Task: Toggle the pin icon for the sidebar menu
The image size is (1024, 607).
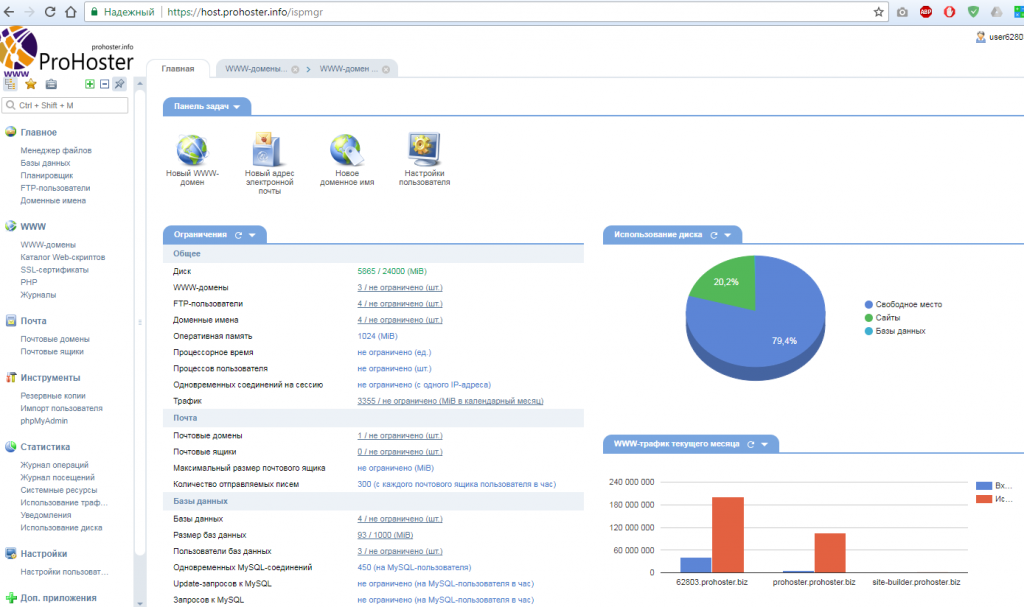Action: tap(119, 84)
